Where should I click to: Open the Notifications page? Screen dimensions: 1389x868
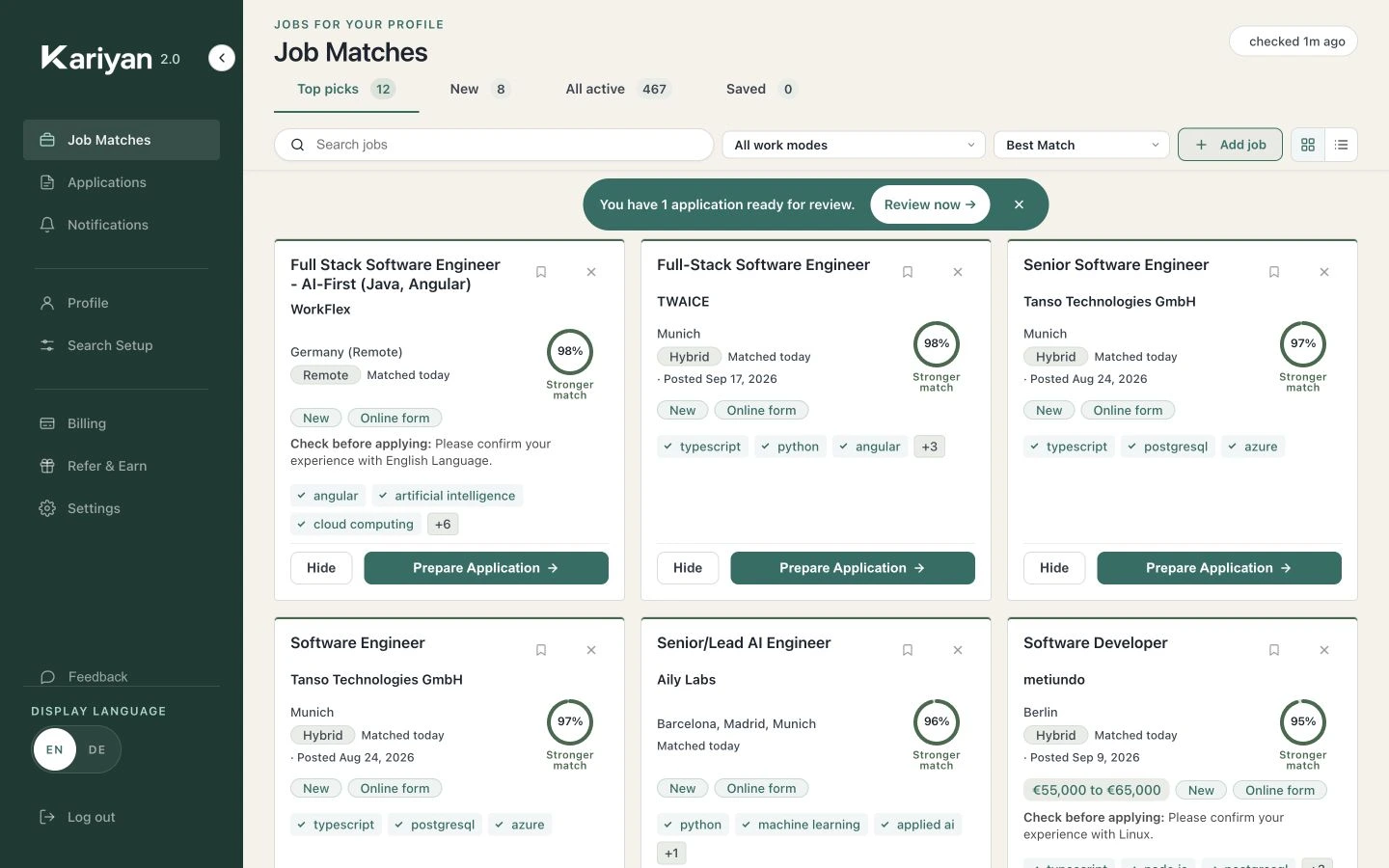pyautogui.click(x=122, y=225)
